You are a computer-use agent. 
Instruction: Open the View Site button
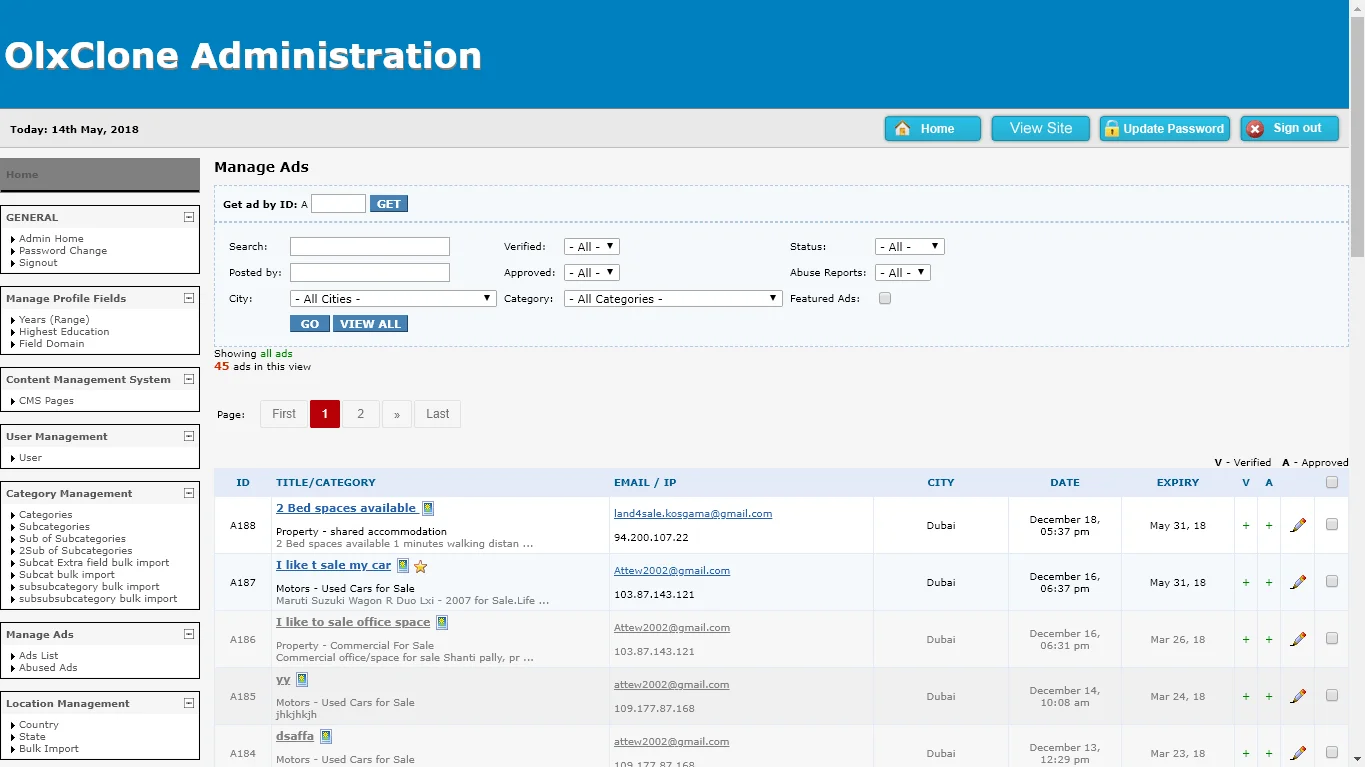pyautogui.click(x=1041, y=129)
